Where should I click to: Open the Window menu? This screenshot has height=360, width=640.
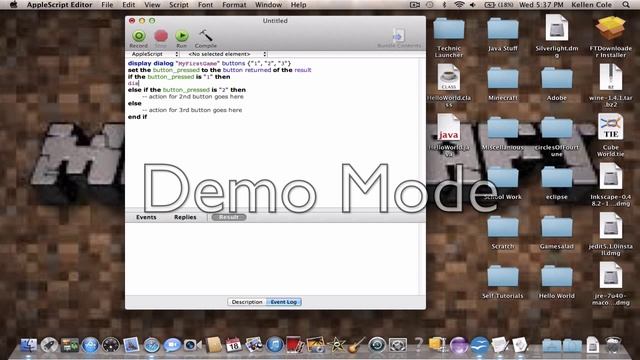tap(268, 5)
